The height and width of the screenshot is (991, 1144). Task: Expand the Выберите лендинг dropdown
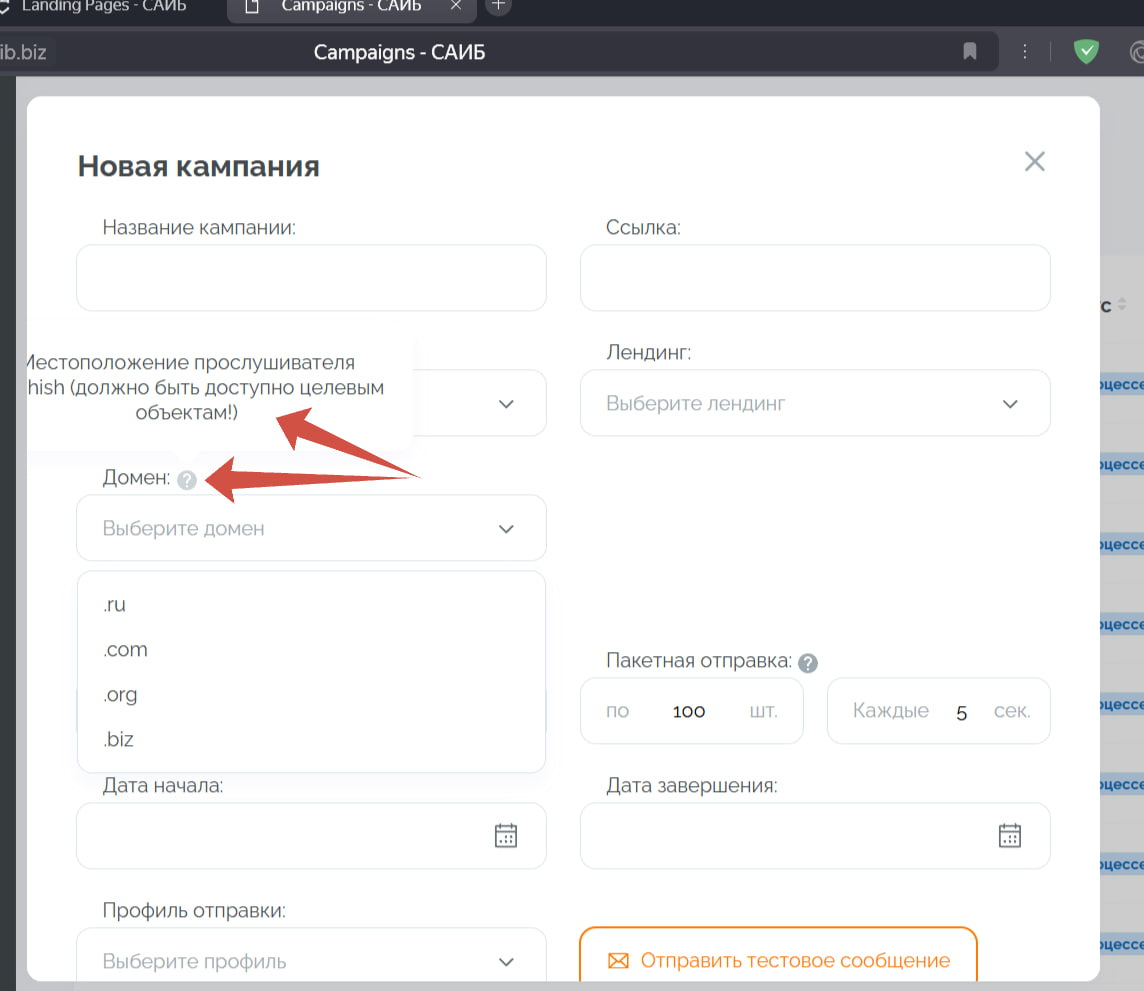point(815,404)
